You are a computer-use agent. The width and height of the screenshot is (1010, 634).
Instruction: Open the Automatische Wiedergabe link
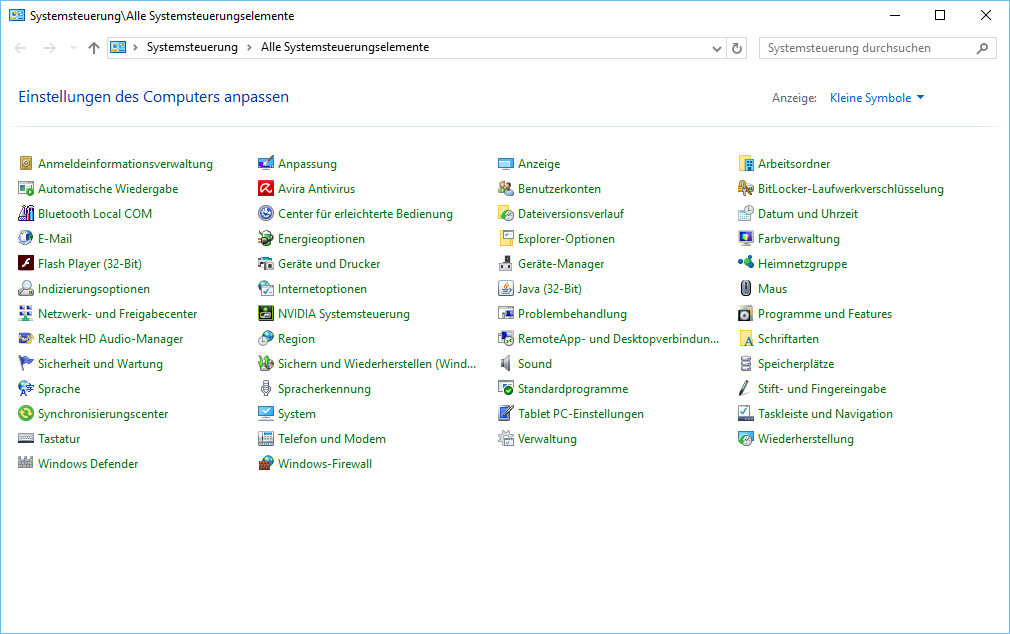(108, 189)
